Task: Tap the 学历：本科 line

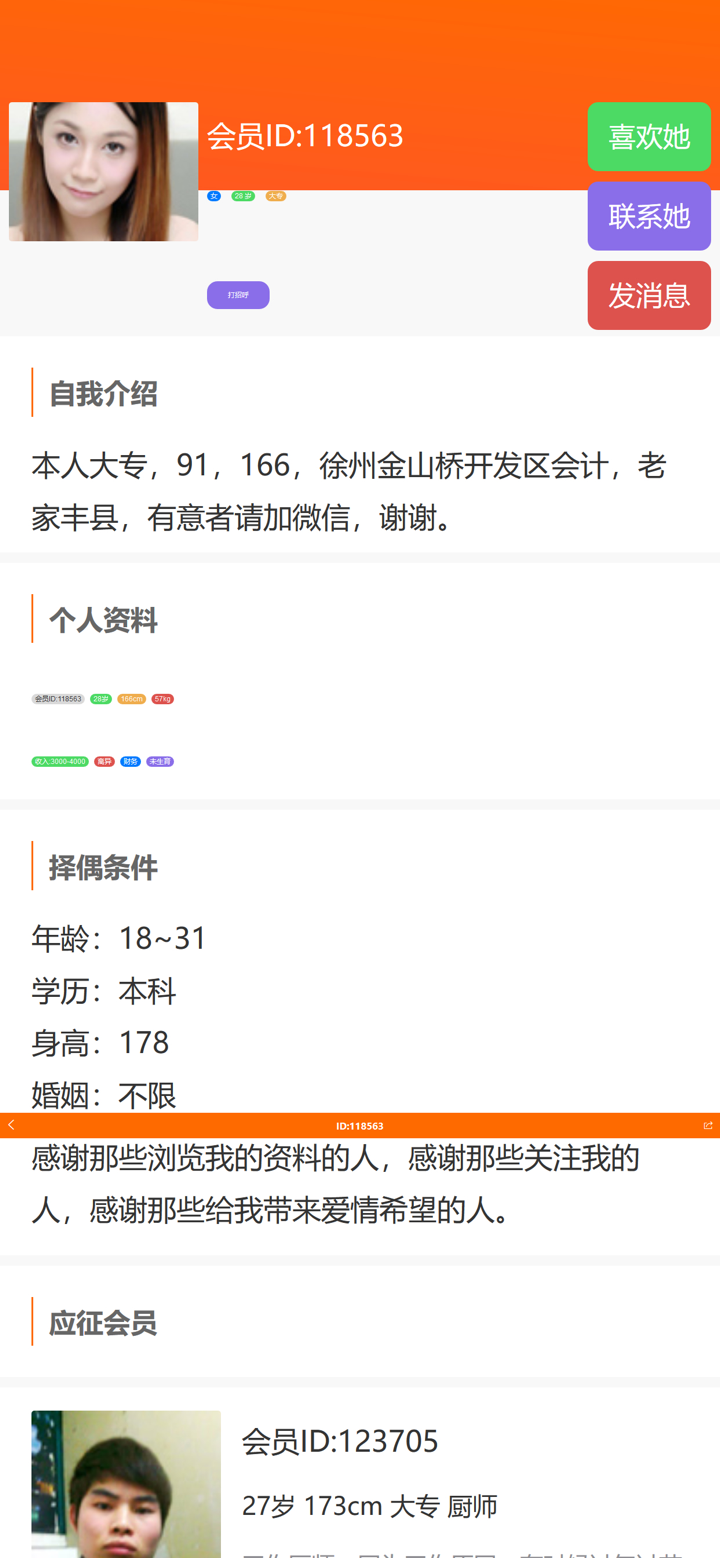Action: (104, 990)
